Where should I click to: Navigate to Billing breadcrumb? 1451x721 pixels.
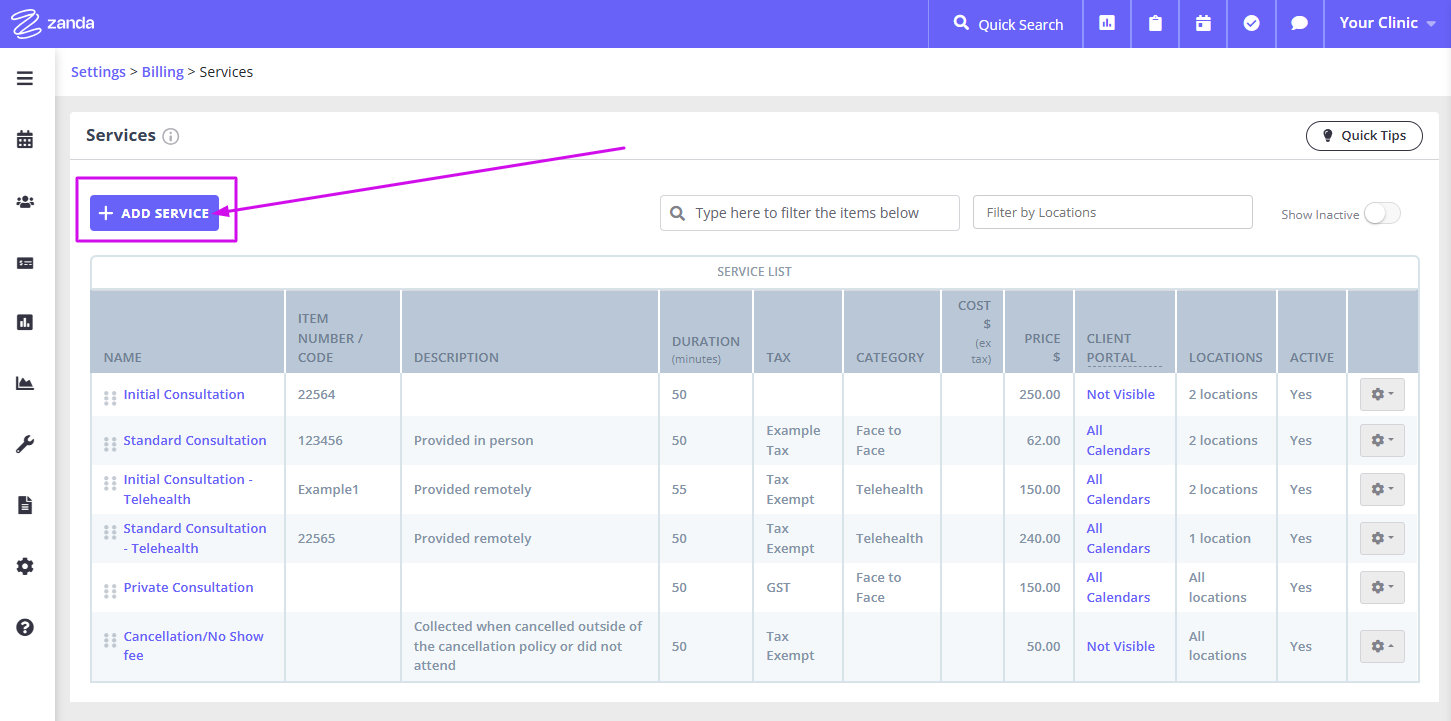pyautogui.click(x=162, y=72)
